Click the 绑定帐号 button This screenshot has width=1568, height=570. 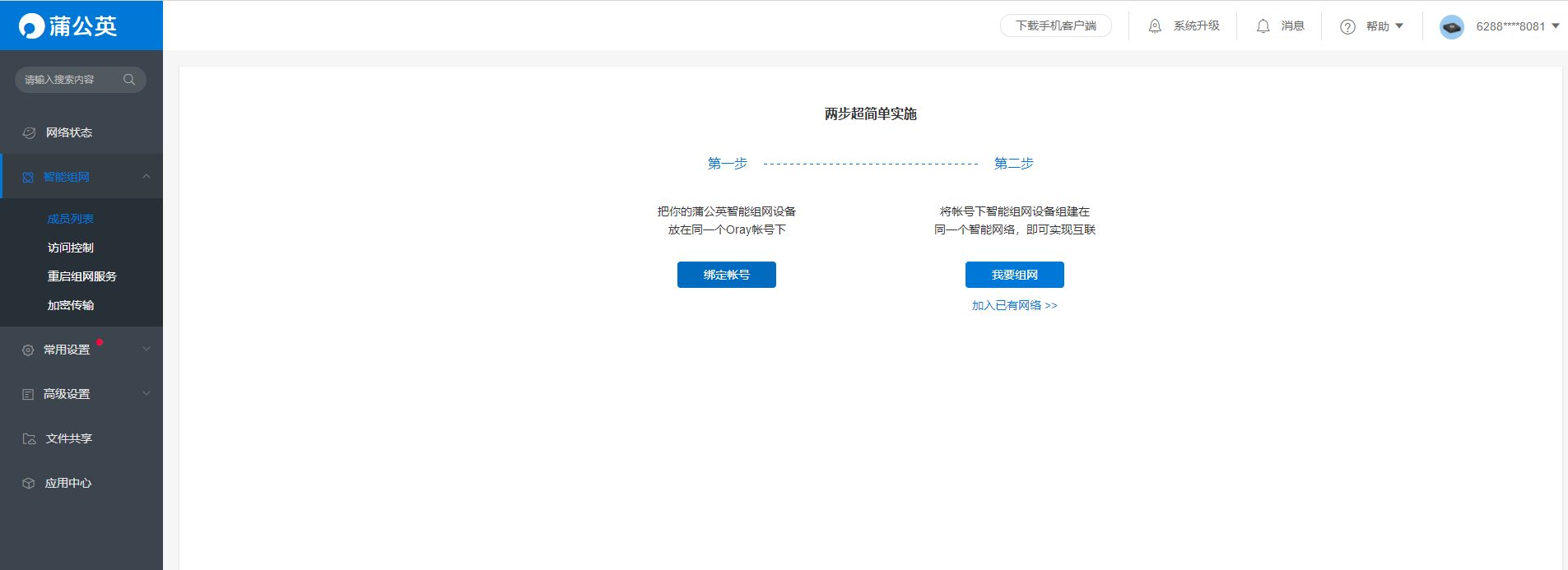click(727, 275)
